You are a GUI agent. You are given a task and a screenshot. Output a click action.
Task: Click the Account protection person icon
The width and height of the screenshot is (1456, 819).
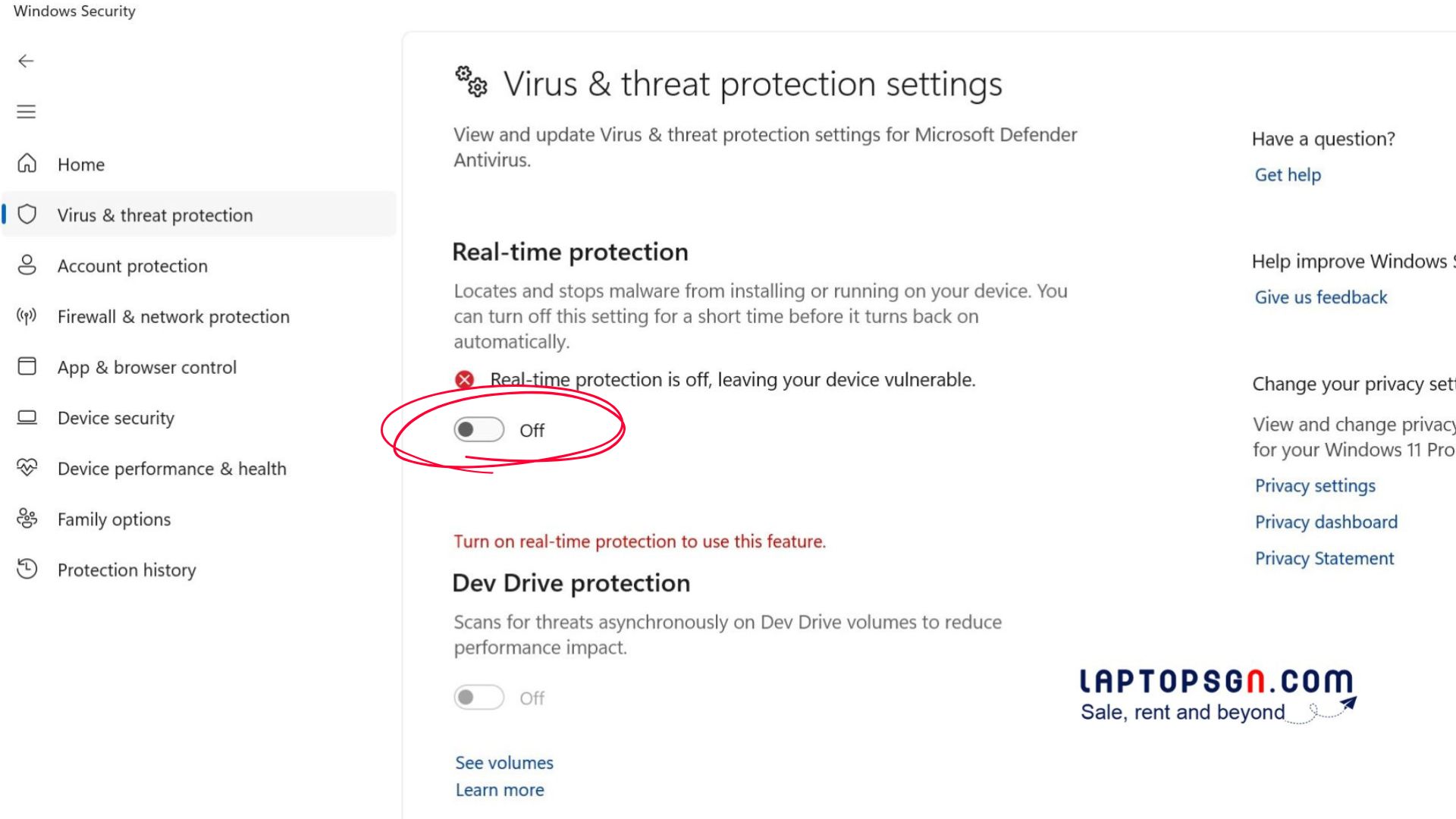tap(27, 265)
